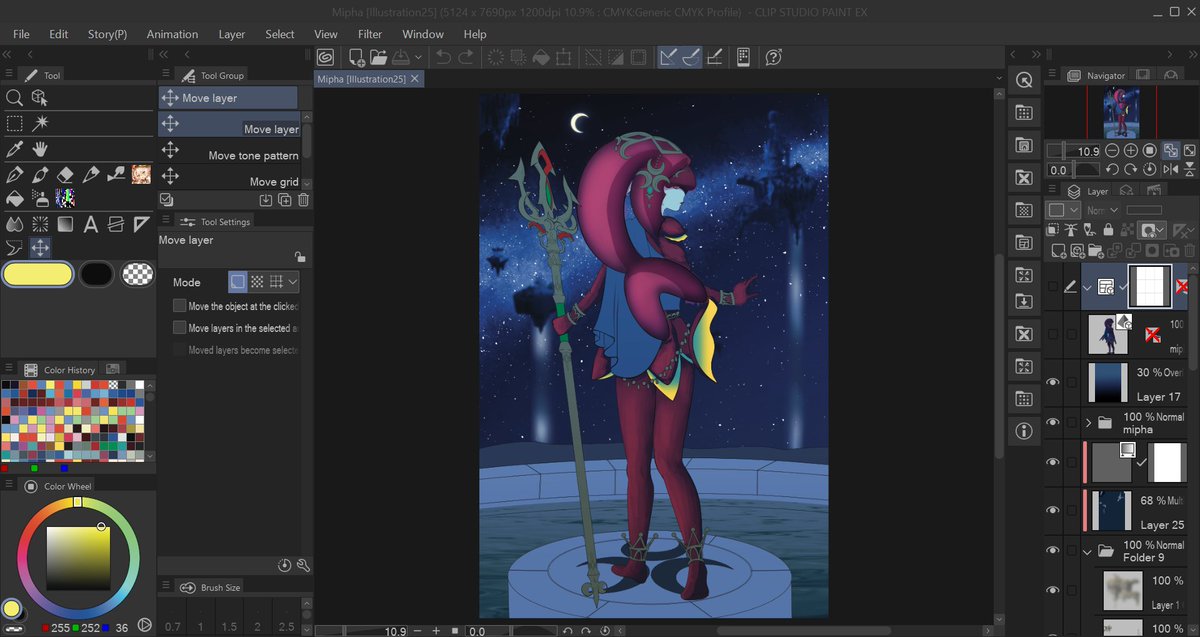The height and width of the screenshot is (637, 1200).
Task: Hide Layer 17 using eye icon
Action: click(x=1052, y=382)
